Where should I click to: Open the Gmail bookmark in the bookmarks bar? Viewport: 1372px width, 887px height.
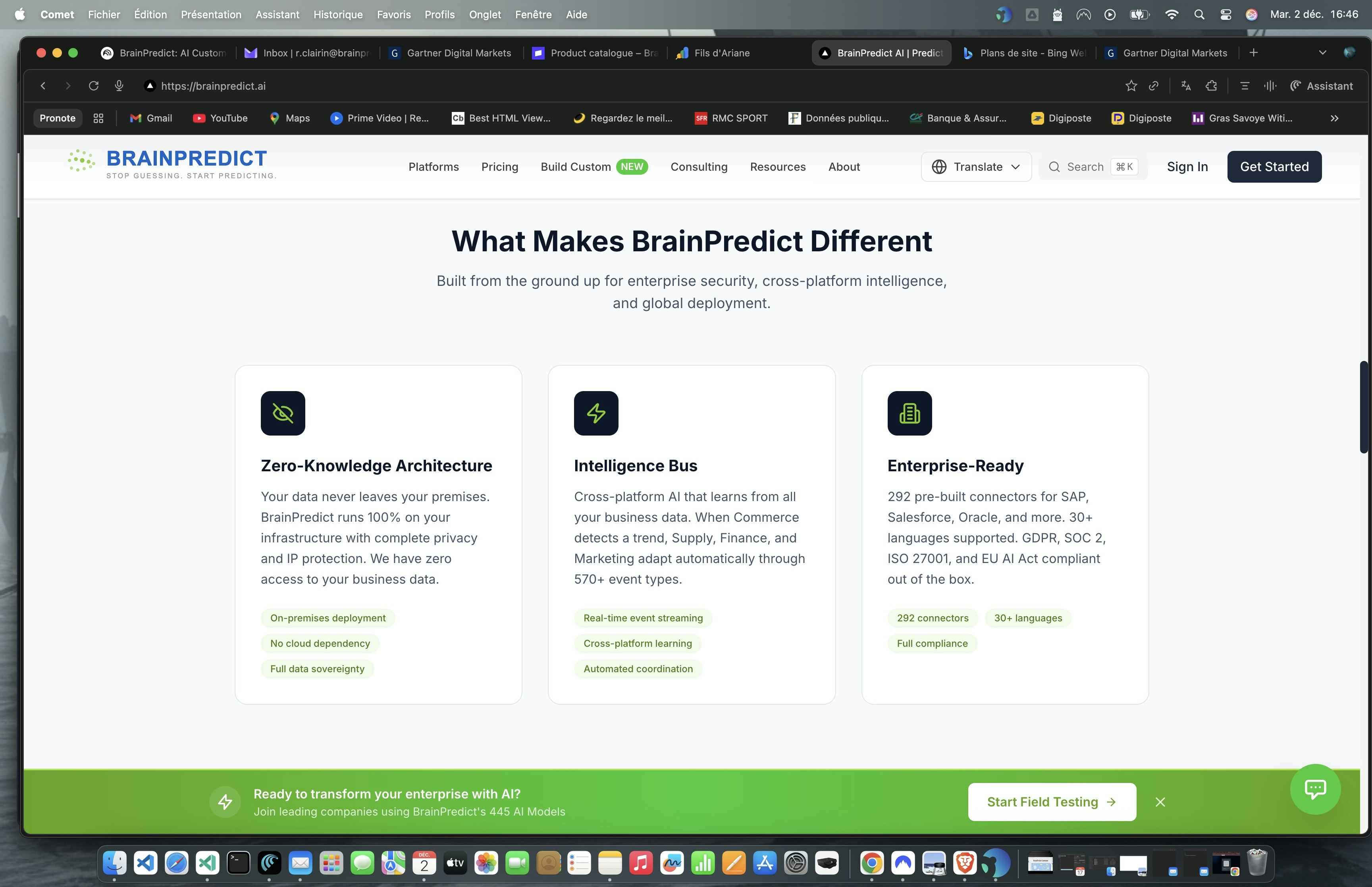click(151, 118)
